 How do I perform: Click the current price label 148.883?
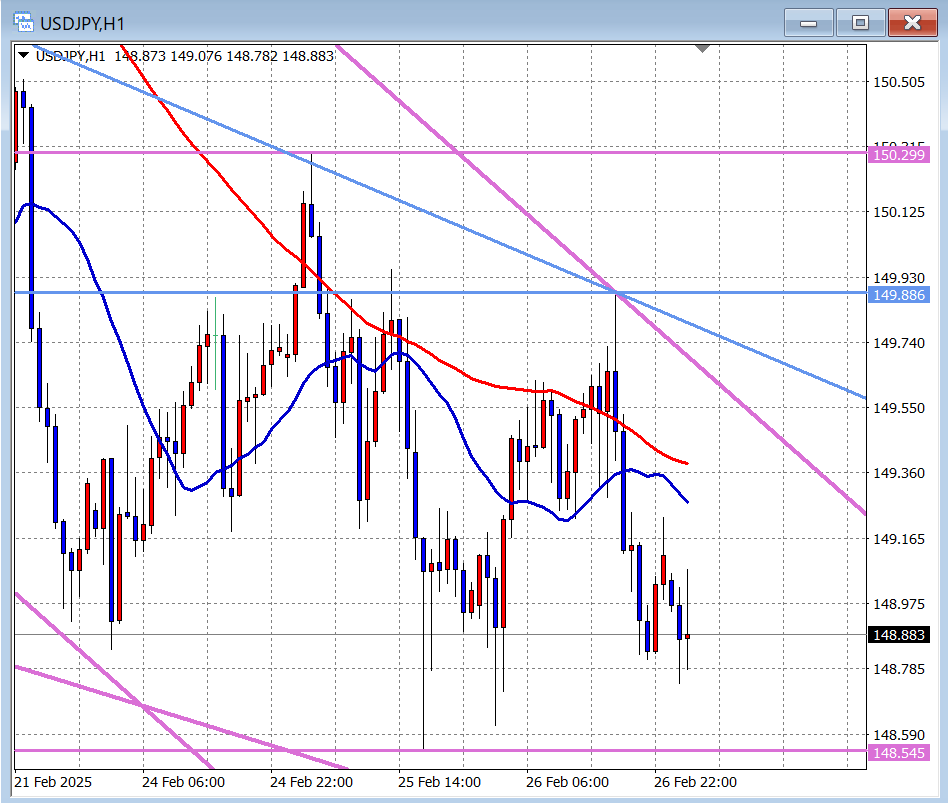tap(900, 635)
